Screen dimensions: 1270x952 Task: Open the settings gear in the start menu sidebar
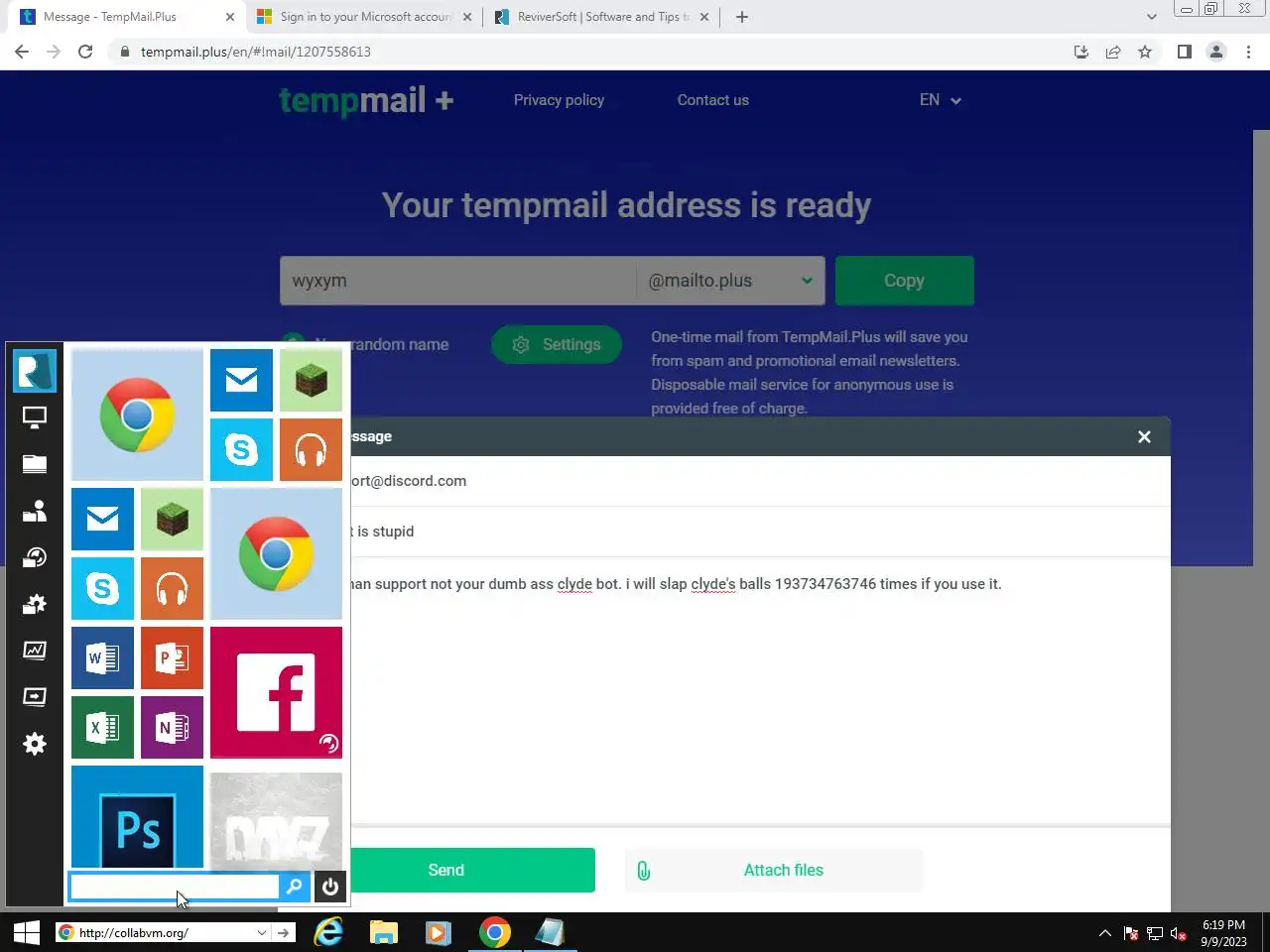tap(35, 744)
